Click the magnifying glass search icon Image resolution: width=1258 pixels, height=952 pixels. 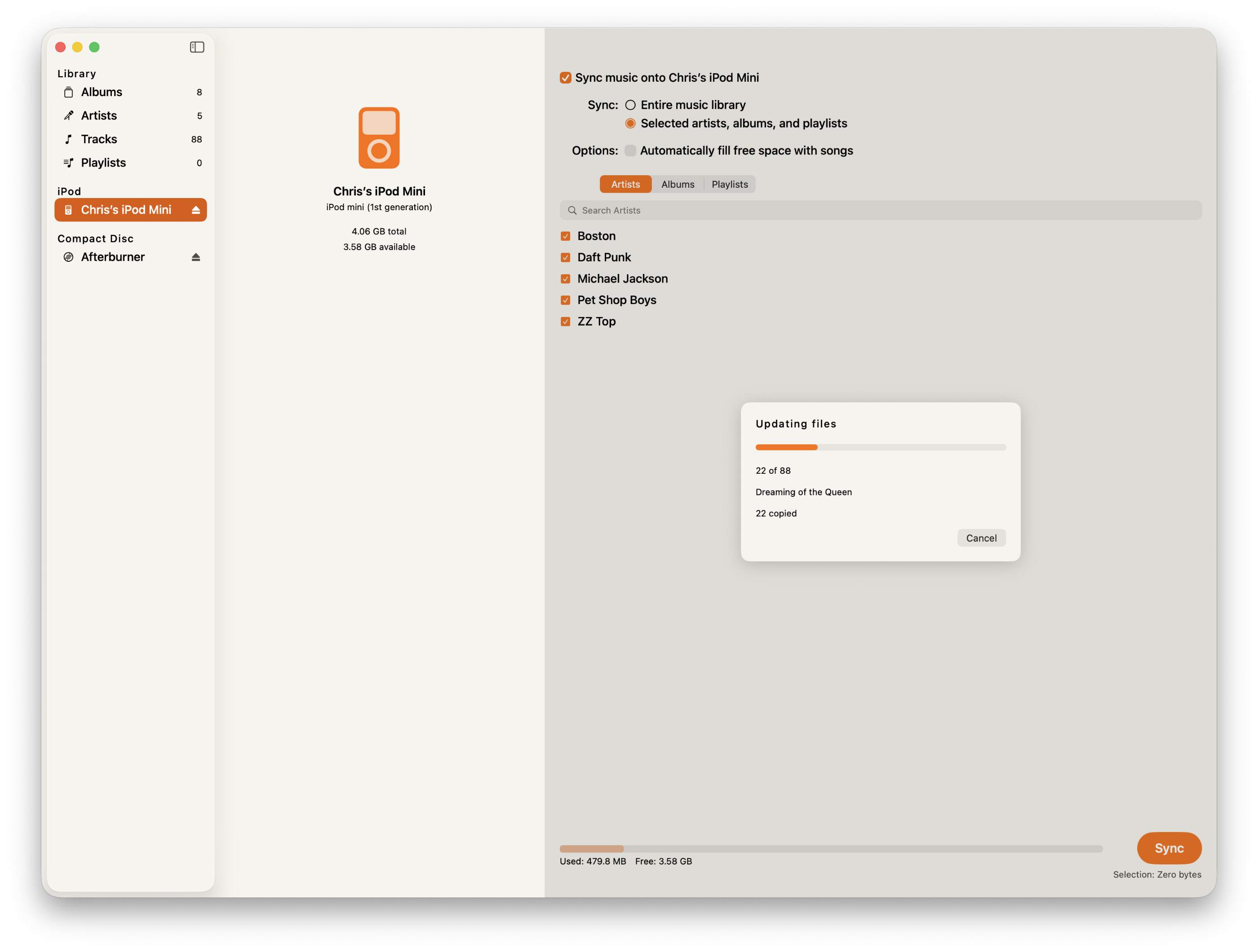(572, 210)
